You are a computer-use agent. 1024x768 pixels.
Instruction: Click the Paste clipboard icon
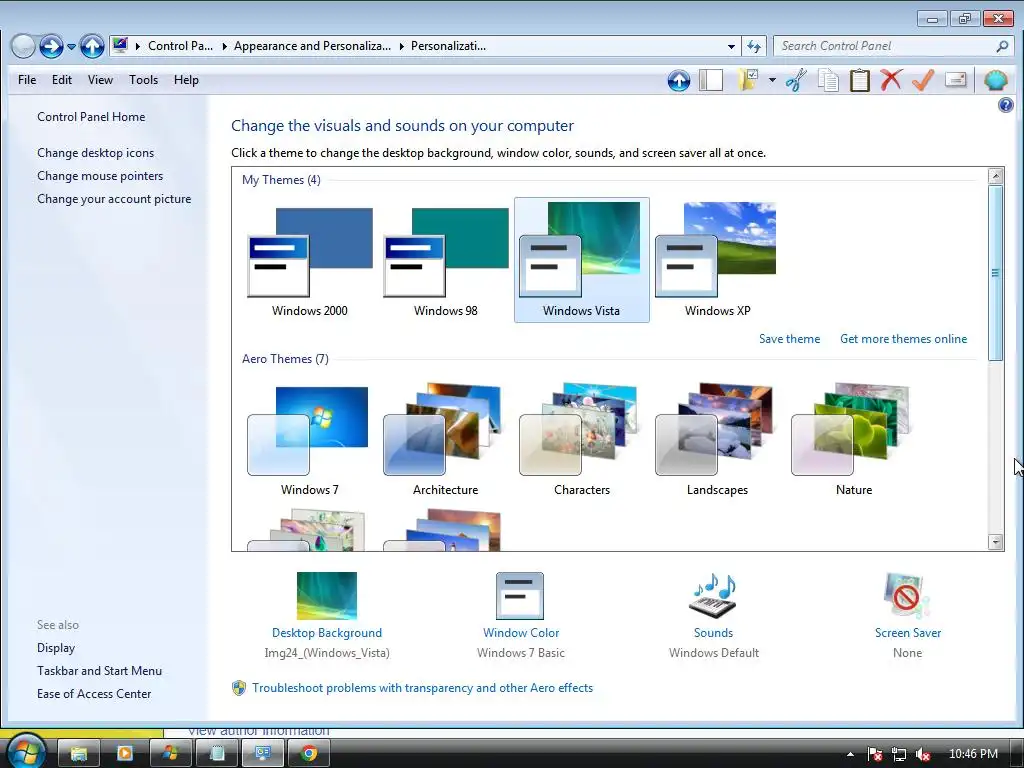[859, 80]
